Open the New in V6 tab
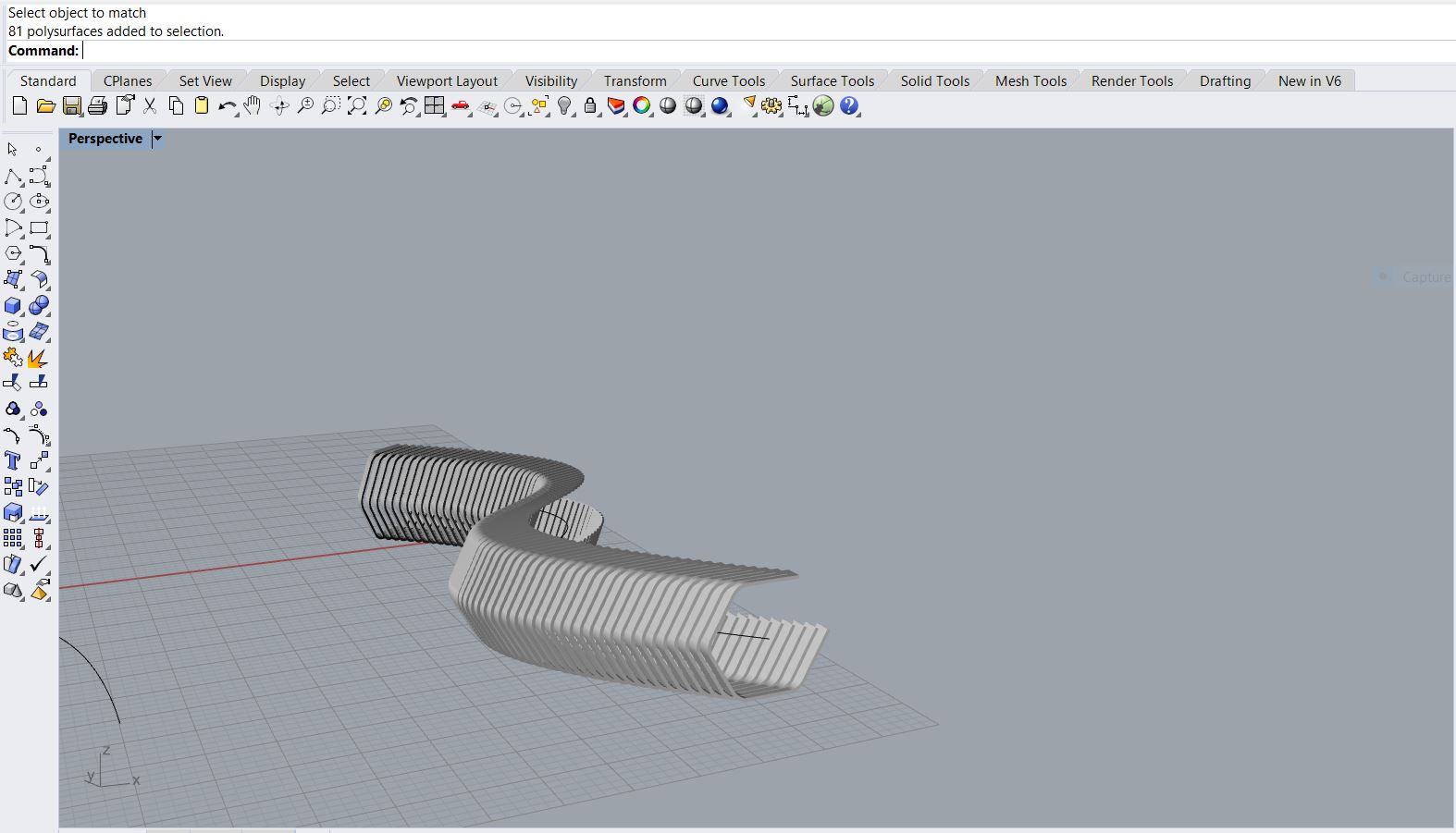This screenshot has width=1456, height=833. coord(1309,80)
